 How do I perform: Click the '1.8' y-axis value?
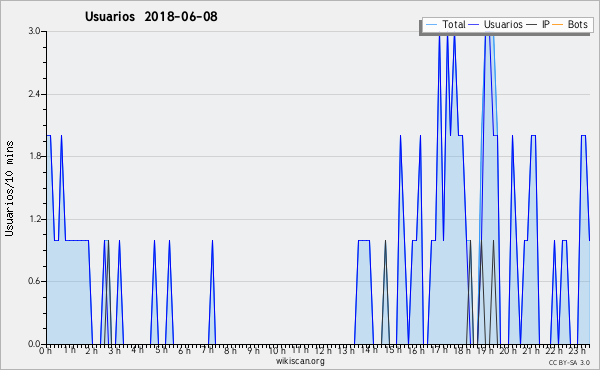point(34,156)
